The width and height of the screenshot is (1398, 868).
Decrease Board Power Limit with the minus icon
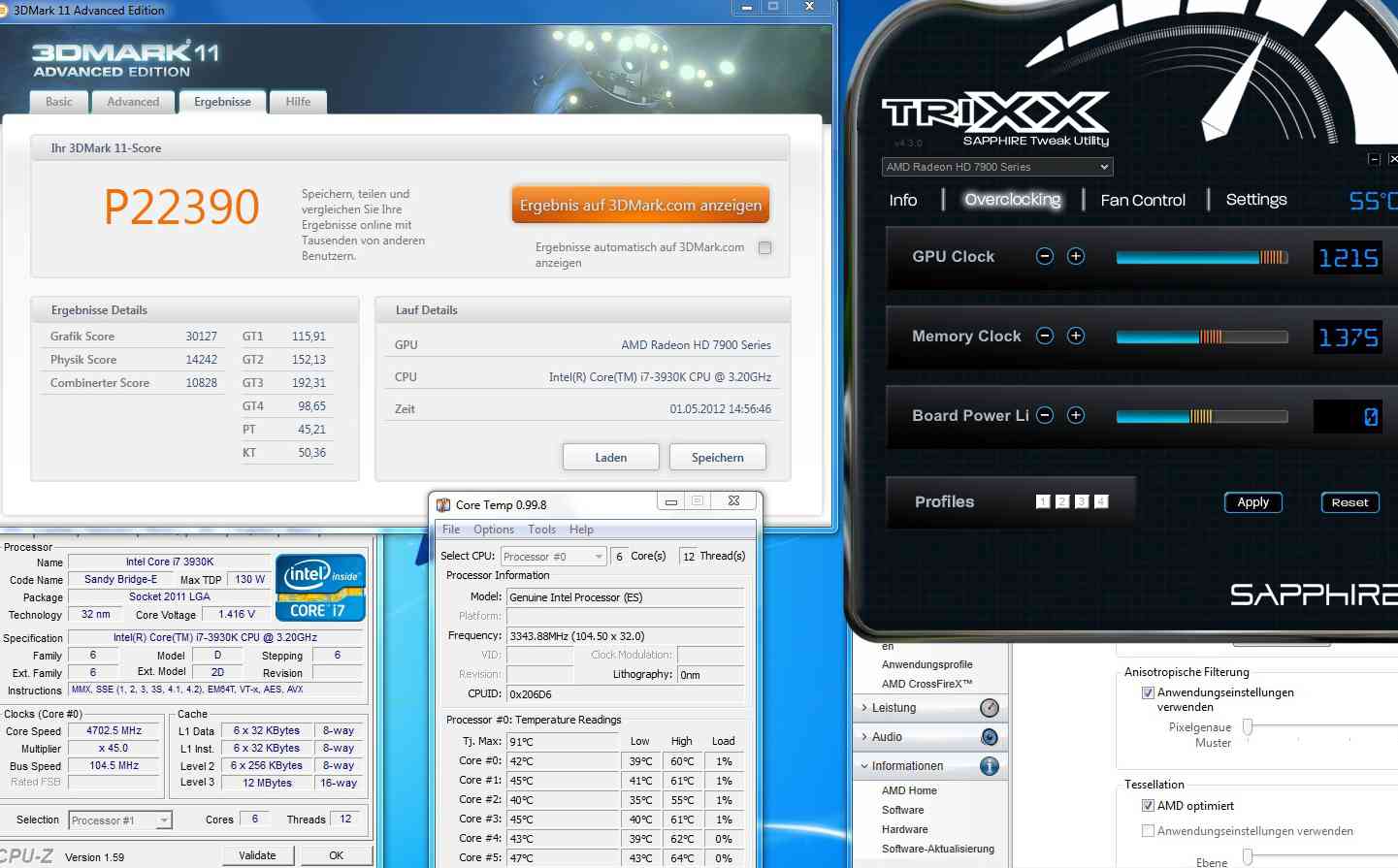pyautogui.click(x=1045, y=415)
